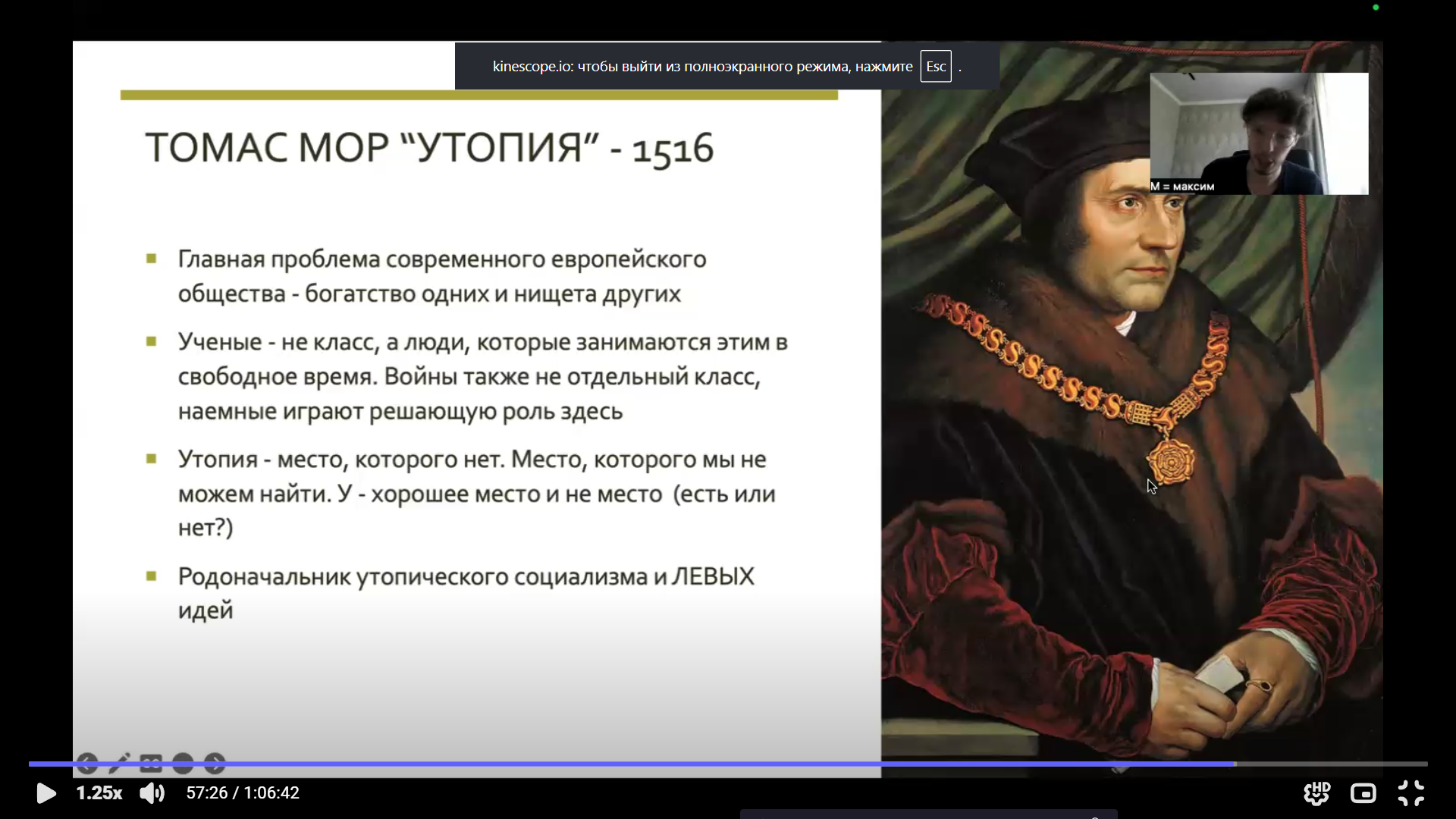This screenshot has height=819, width=1456.
Task: Click next slide arrow in presentation toolbar
Action: tap(215, 763)
